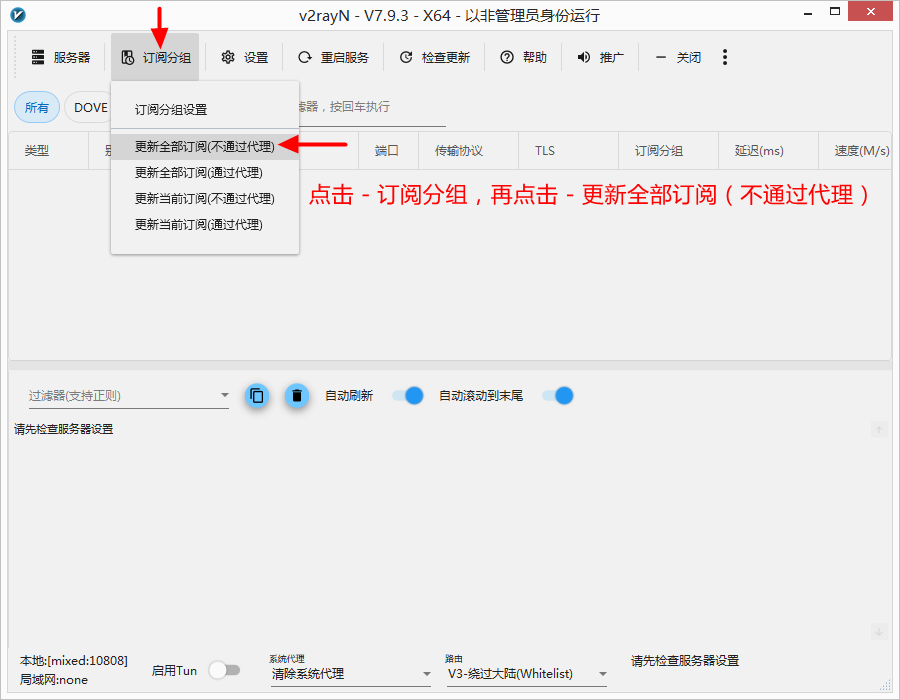
Task: Choose 更新全部订阅(通过代理)
Action: pyautogui.click(x=205, y=173)
